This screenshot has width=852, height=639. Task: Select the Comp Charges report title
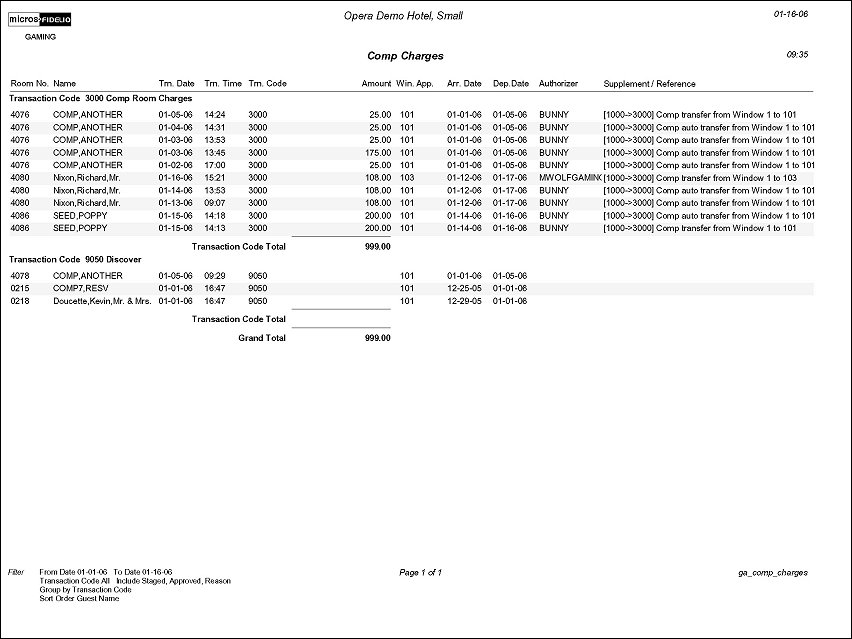(405, 57)
